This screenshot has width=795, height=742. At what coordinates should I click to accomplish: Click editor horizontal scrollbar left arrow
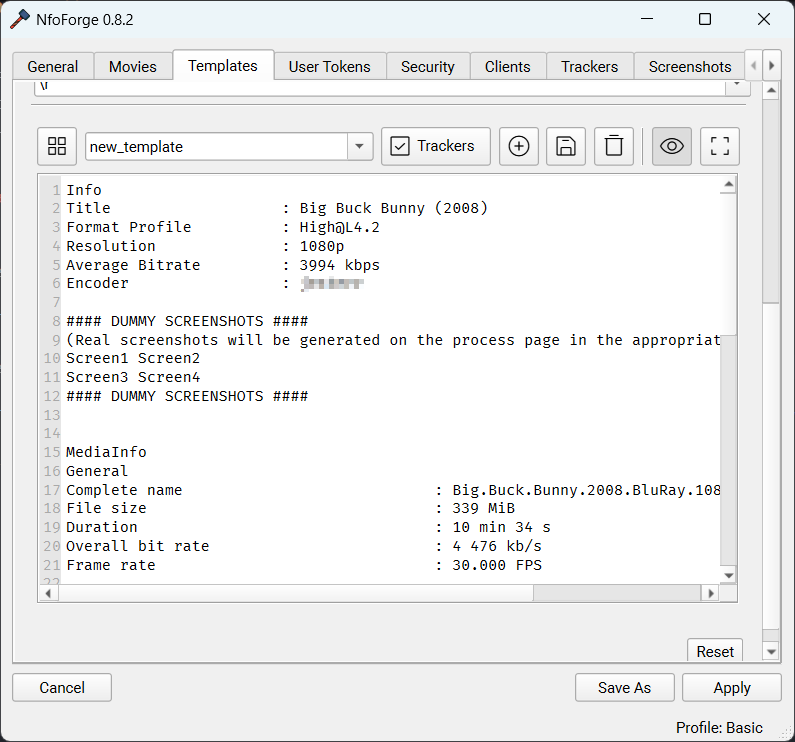(x=48, y=593)
